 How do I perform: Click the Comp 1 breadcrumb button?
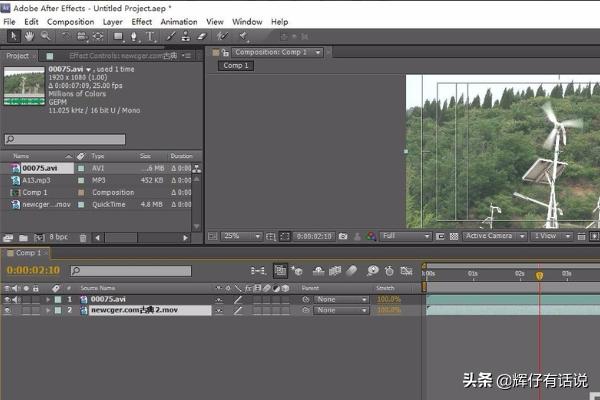pyautogui.click(x=236, y=66)
